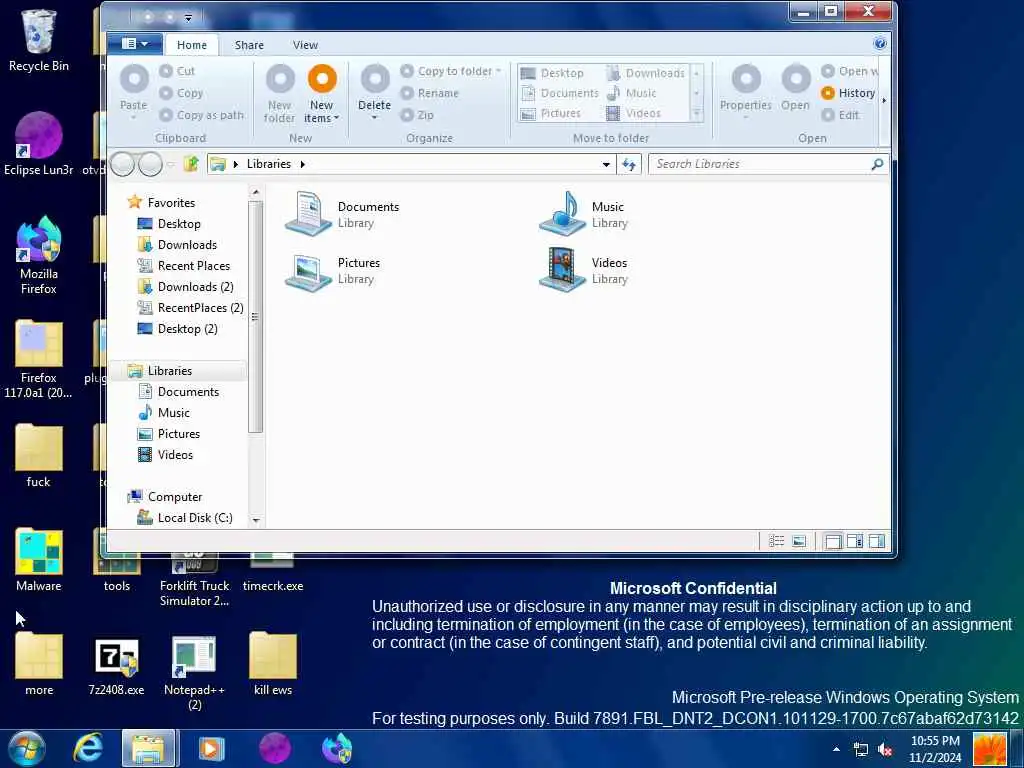Click the Paste ribbon button
Image resolution: width=1024 pixels, height=768 pixels.
click(x=134, y=92)
